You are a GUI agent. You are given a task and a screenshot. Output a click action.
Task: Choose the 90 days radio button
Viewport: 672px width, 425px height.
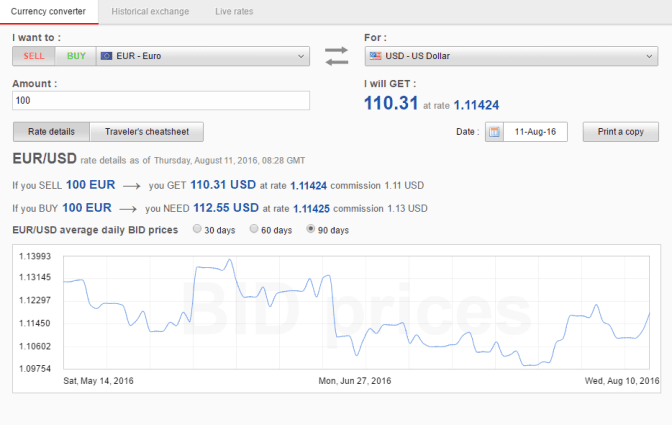click(x=310, y=230)
